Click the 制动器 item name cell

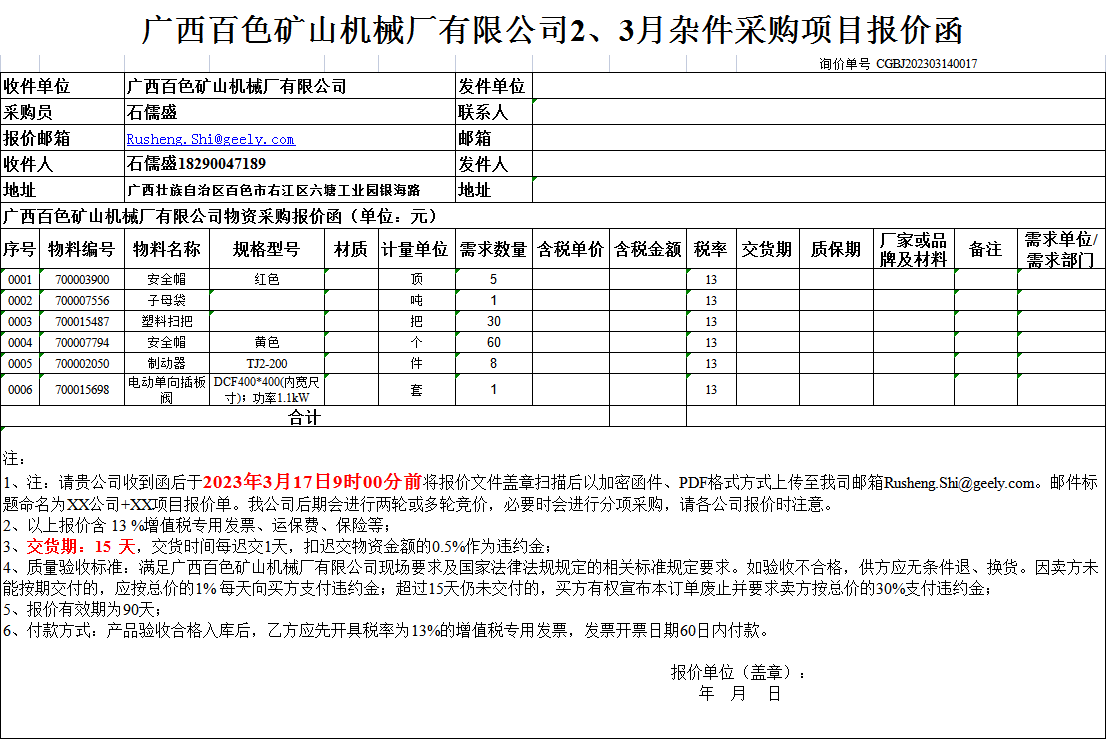tap(166, 364)
